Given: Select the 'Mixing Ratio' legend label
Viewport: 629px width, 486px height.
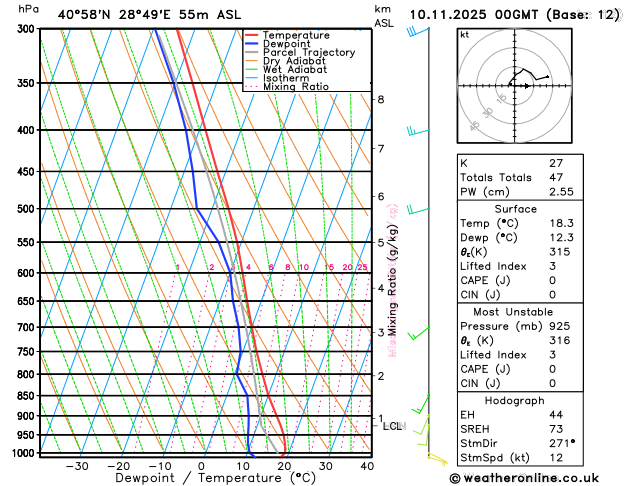Looking at the screenshot, I should pyautogui.click(x=296, y=87).
